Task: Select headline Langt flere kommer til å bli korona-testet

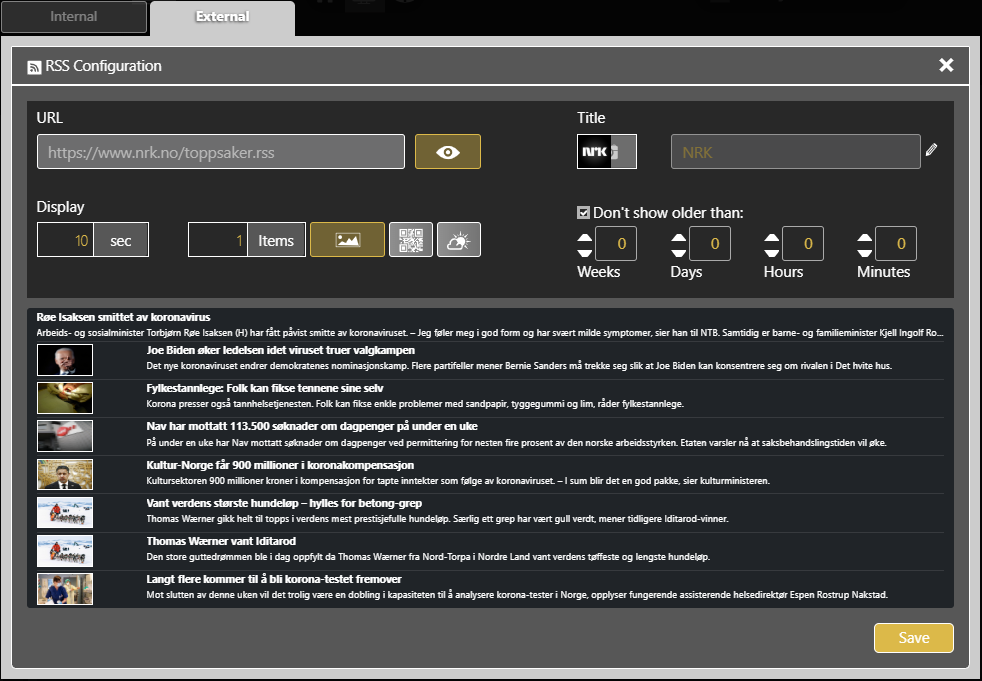Action: pos(274,580)
